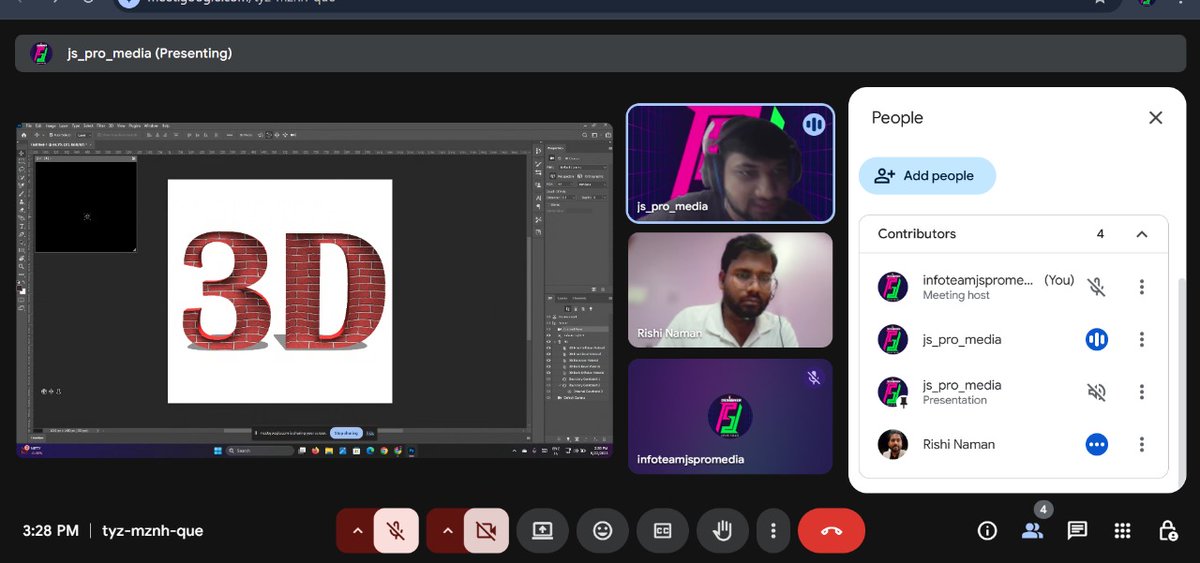Open the emoji reactions button
The image size is (1200, 563).
click(x=602, y=531)
